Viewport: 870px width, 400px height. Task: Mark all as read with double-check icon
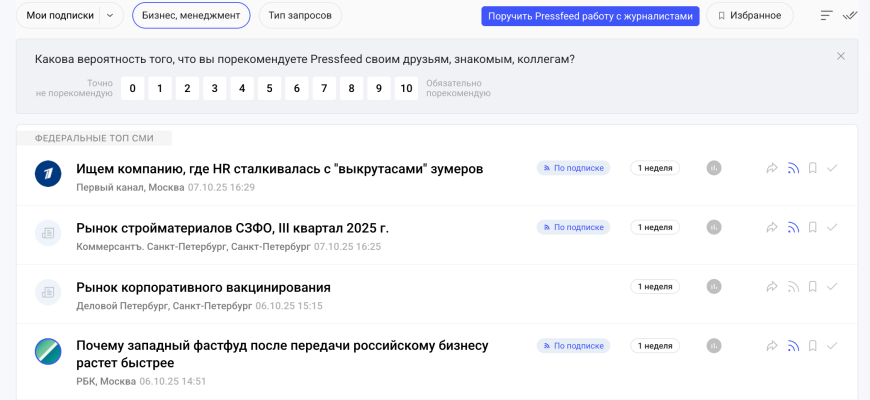click(x=850, y=16)
